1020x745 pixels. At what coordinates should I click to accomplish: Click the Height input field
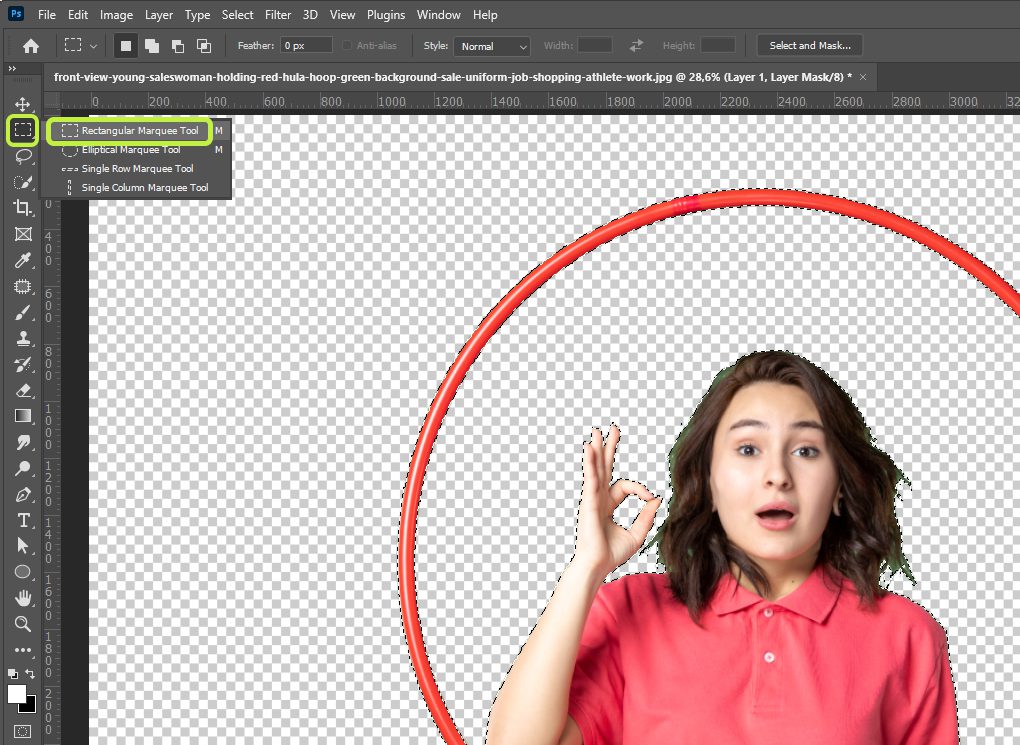click(718, 46)
